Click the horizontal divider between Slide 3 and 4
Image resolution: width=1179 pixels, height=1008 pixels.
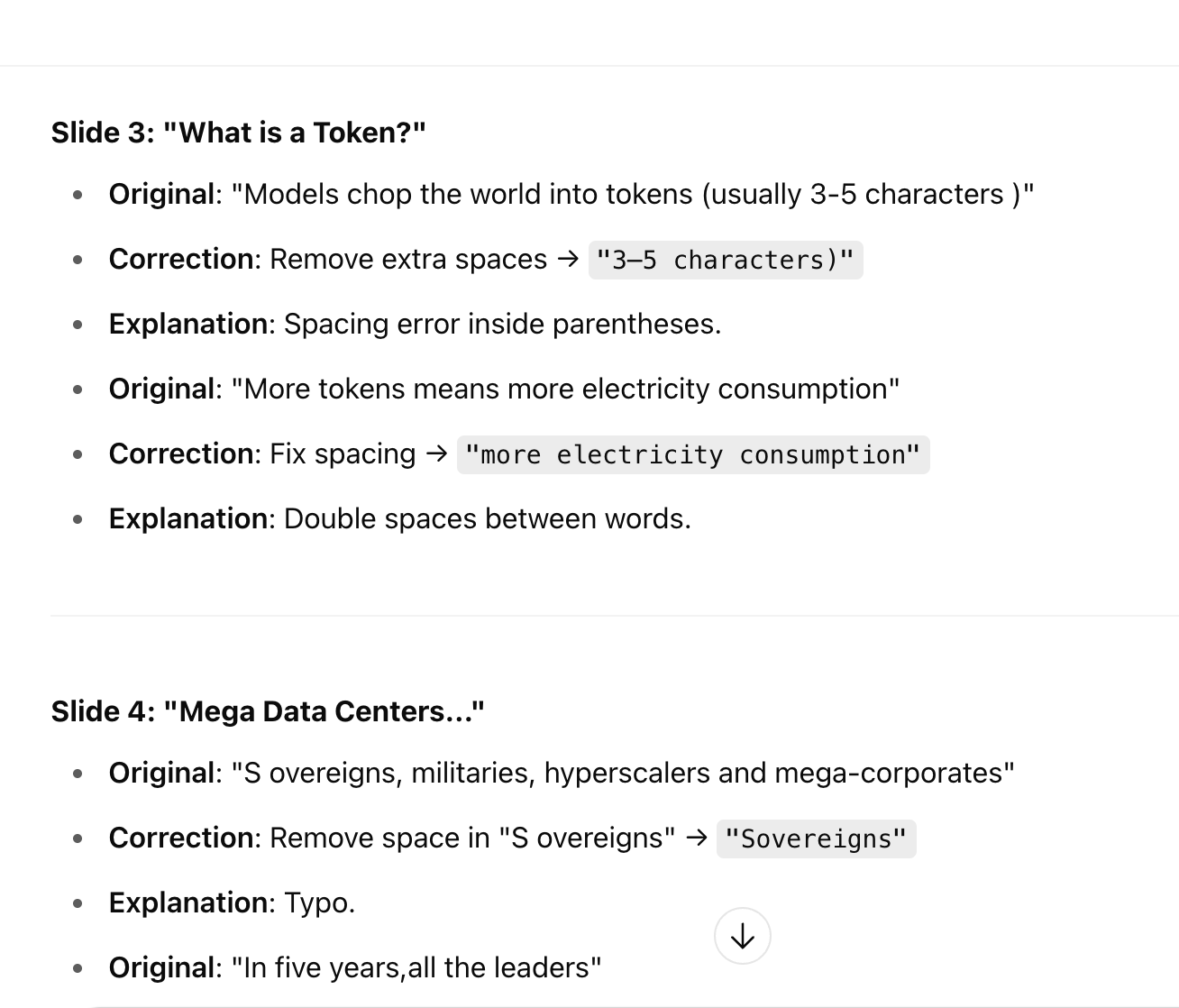(x=615, y=616)
